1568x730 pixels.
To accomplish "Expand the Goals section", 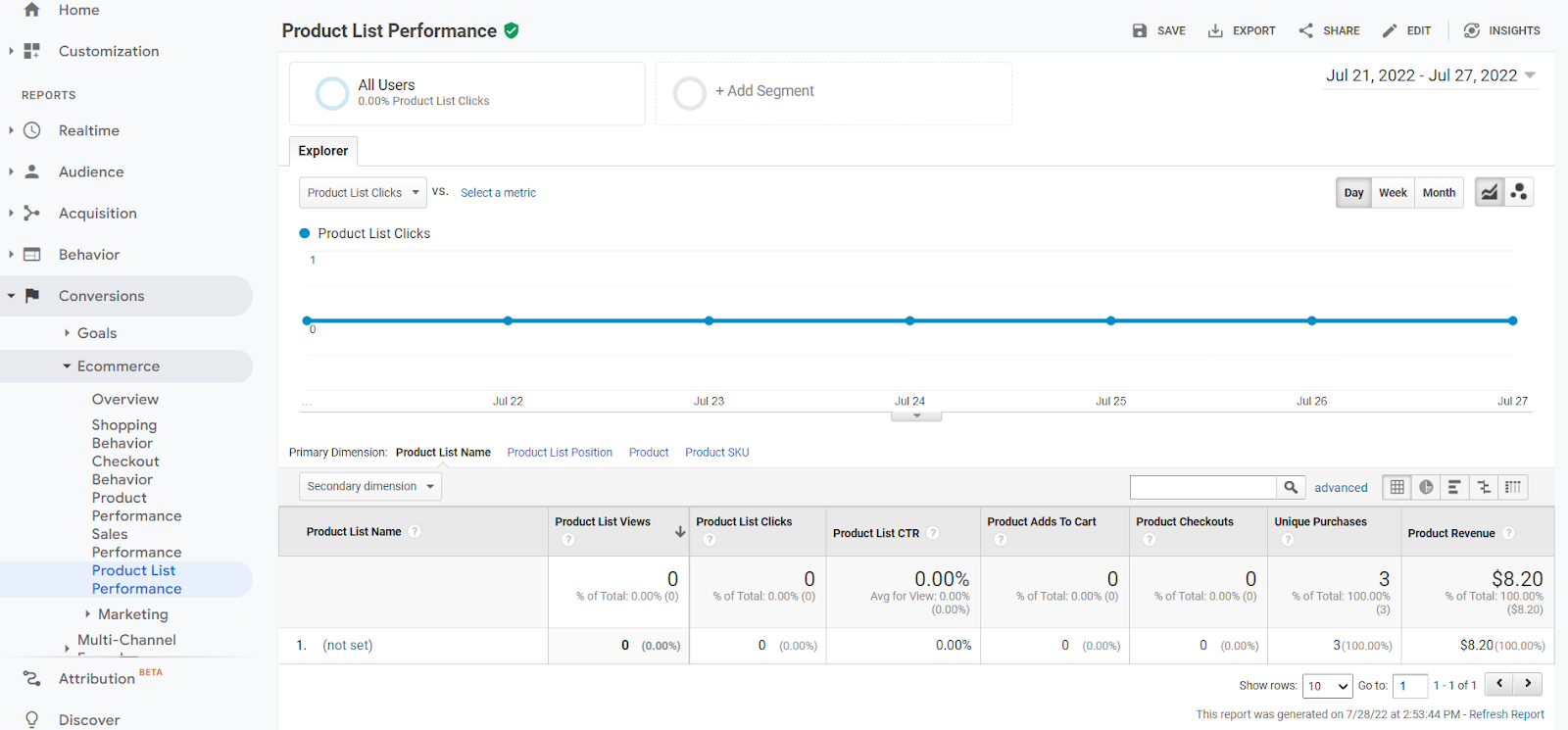I will tap(67, 333).
